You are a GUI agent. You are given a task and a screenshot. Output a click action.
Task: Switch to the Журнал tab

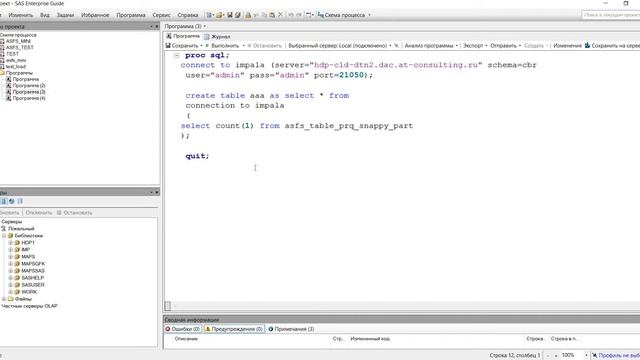coord(217,36)
